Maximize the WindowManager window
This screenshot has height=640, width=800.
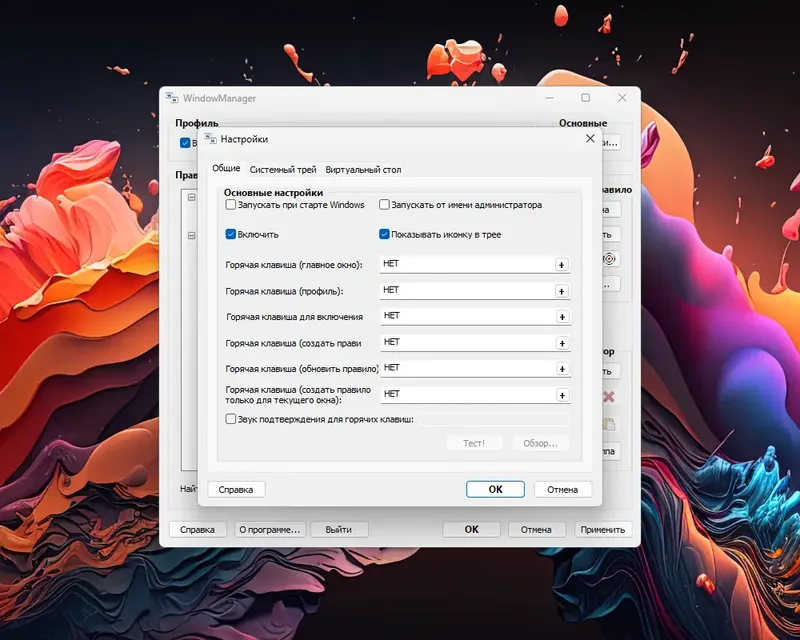click(586, 97)
